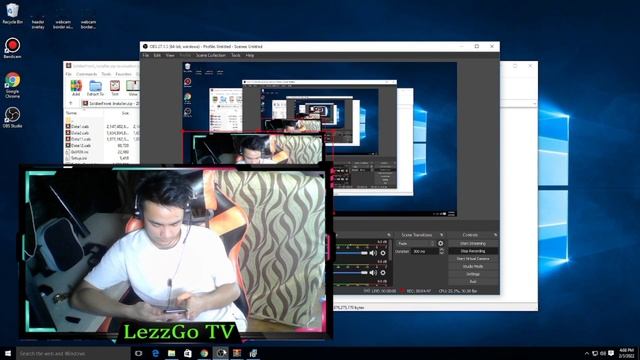
Task: Open OBS View menu
Action: click(x=170, y=55)
